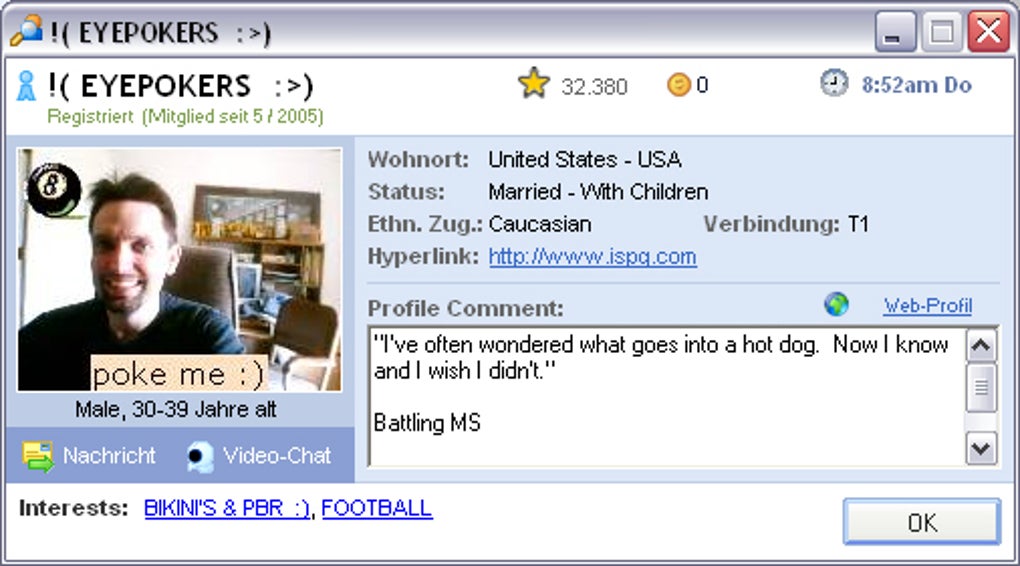This screenshot has height=566, width=1020.
Task: Click the 8-ball badge on profile photo
Action: click(x=53, y=188)
